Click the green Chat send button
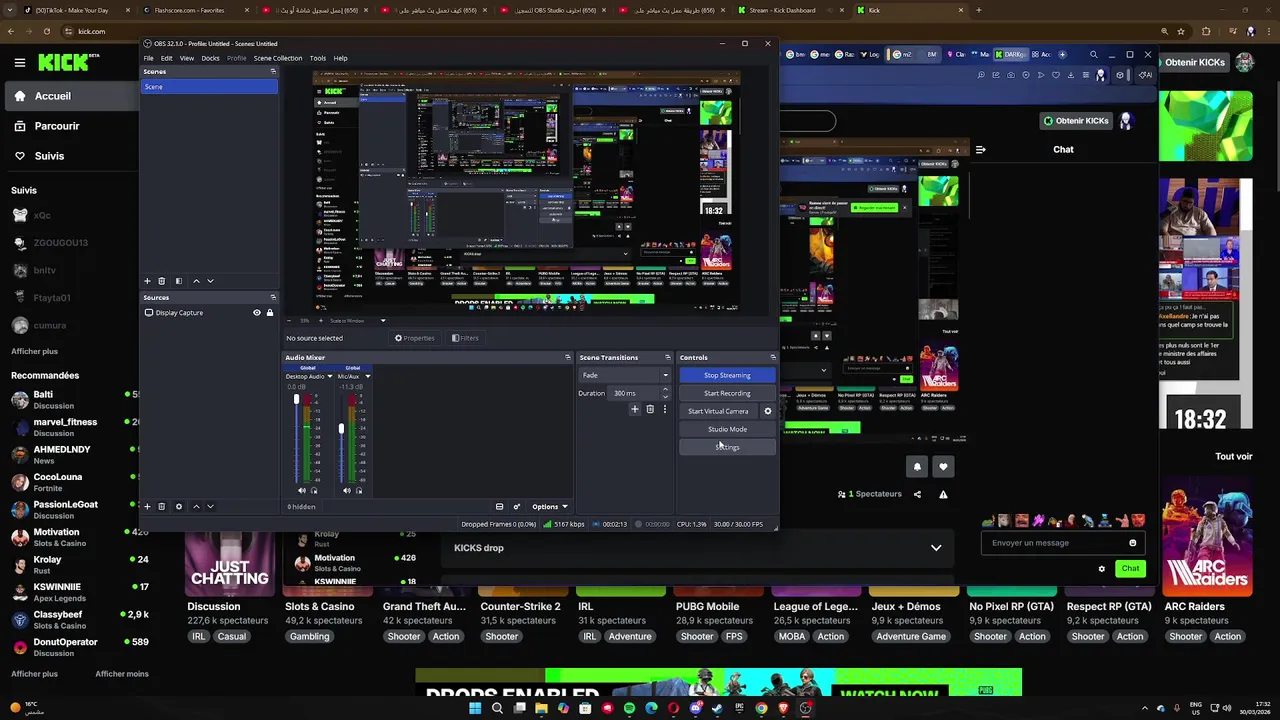The height and width of the screenshot is (720, 1280). tap(1130, 569)
